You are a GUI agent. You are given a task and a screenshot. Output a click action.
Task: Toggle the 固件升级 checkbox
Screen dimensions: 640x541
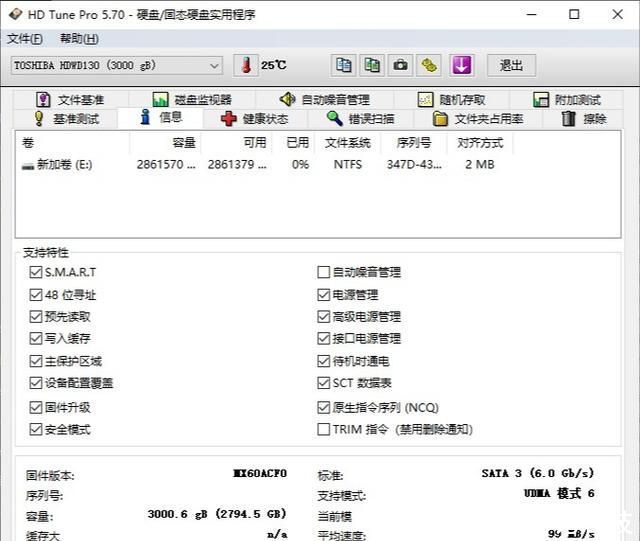click(x=36, y=407)
